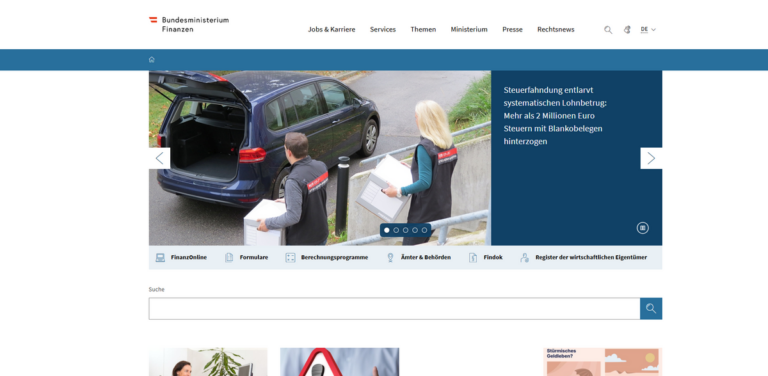768x376 pixels.
Task: Click the home breadcrumb icon
Action: tap(152, 60)
